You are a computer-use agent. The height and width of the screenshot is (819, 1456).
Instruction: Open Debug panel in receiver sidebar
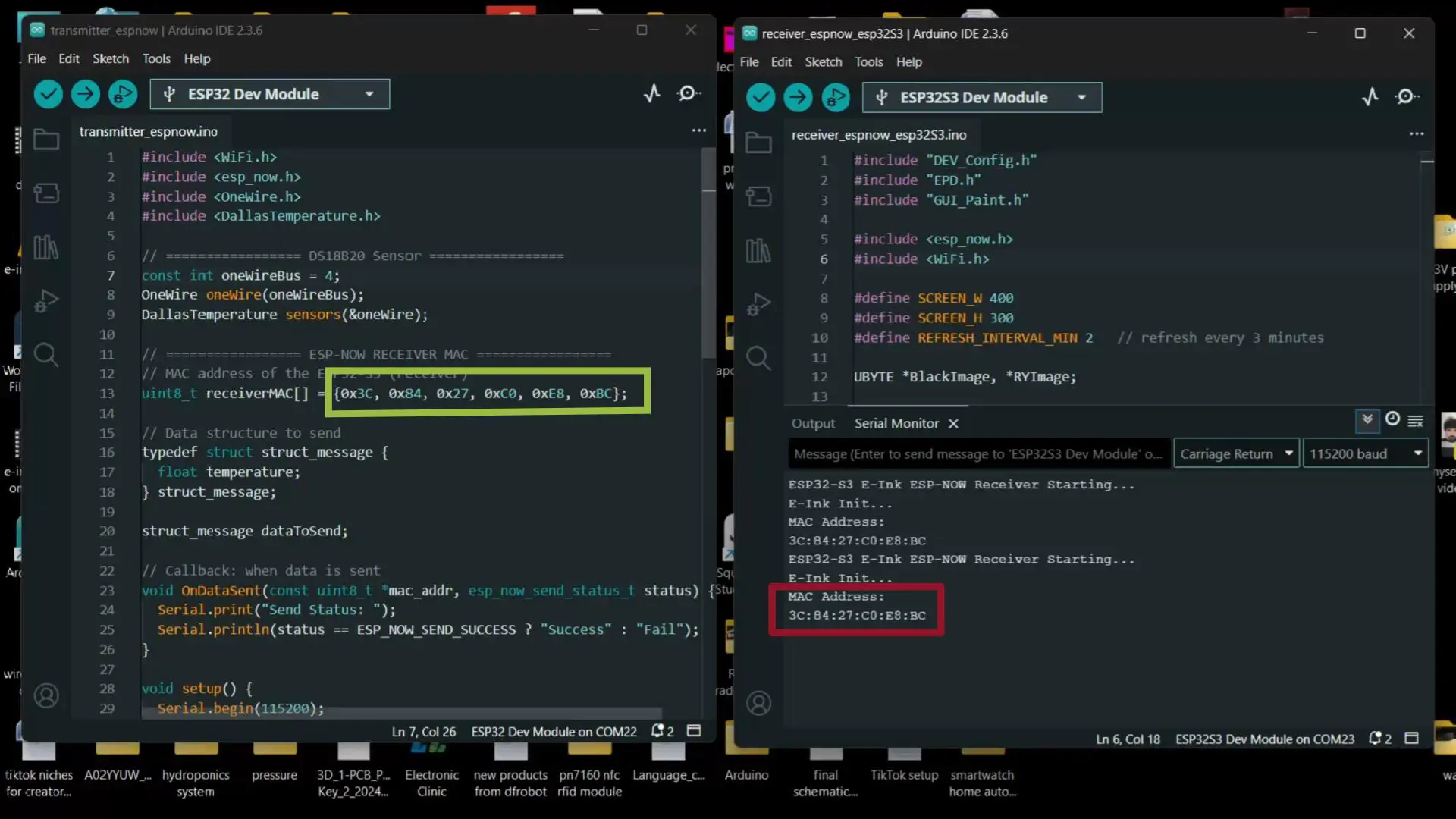pyautogui.click(x=758, y=304)
